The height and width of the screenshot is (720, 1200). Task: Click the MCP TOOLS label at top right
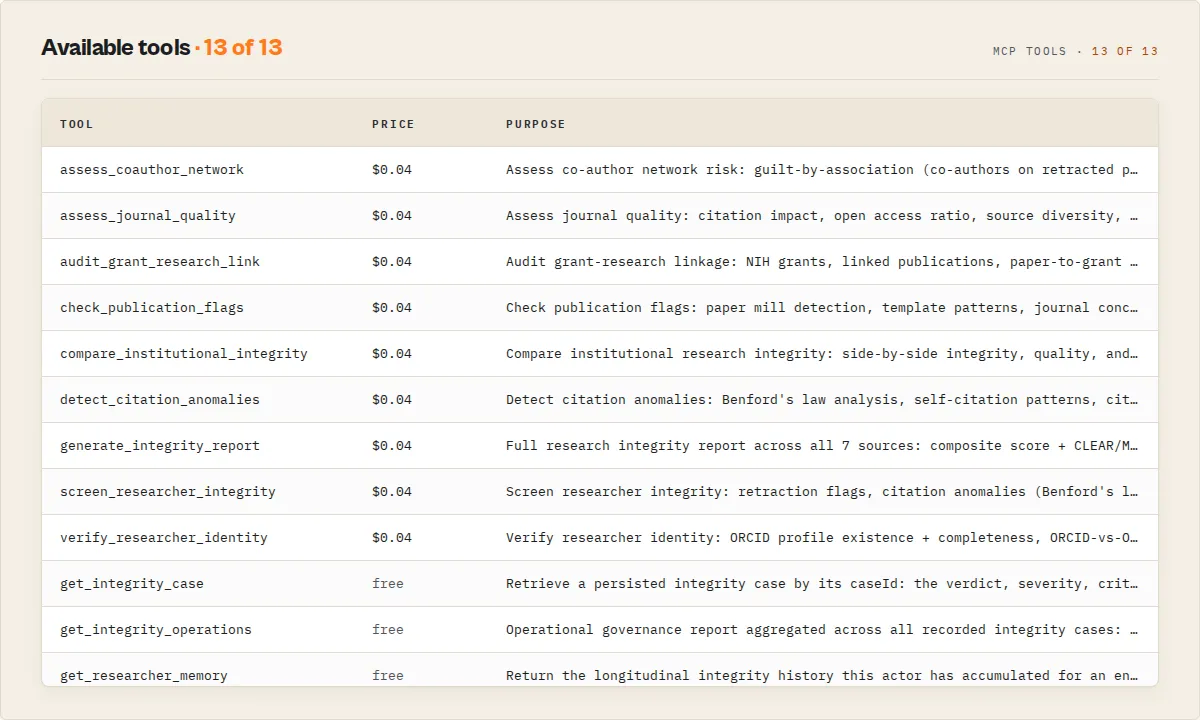click(1030, 51)
